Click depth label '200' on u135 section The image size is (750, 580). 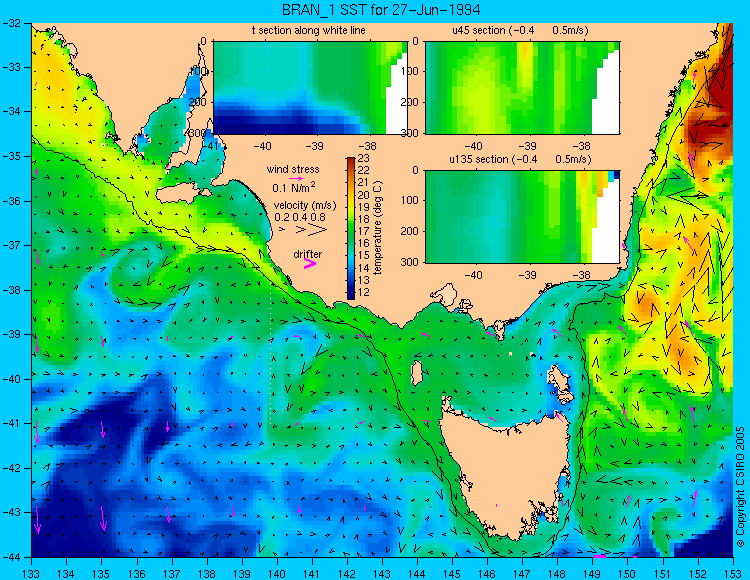(x=410, y=231)
